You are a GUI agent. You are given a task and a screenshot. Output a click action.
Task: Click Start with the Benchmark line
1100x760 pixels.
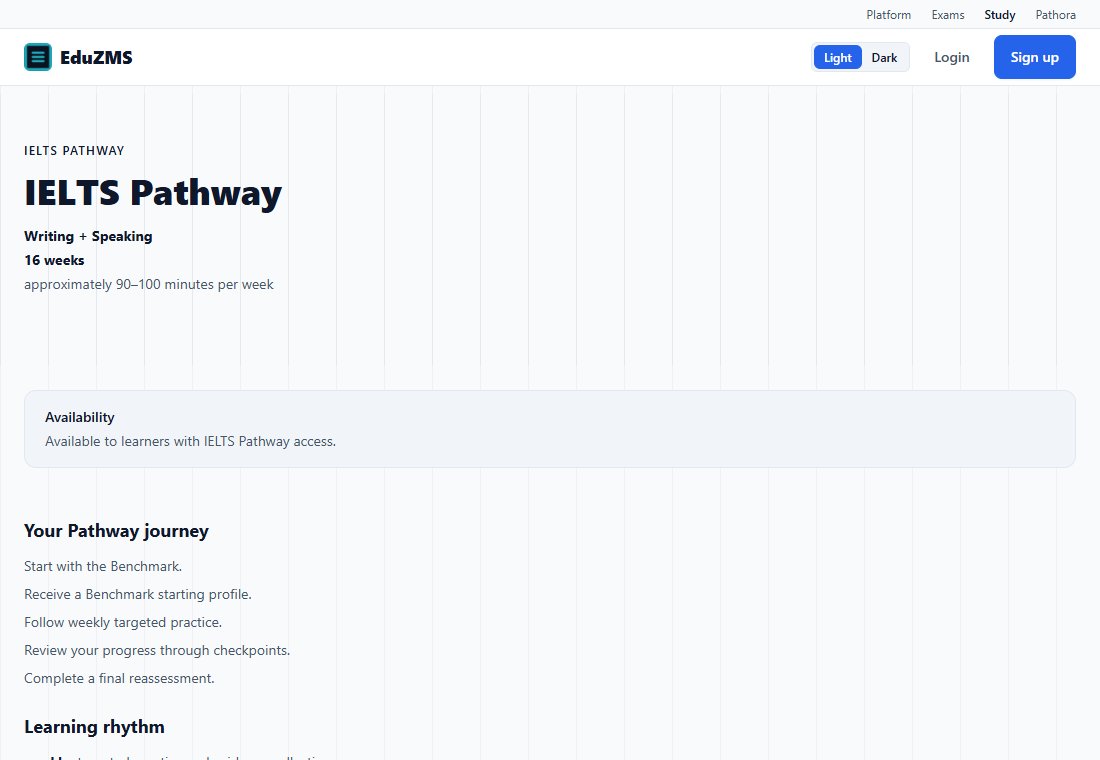coord(102,566)
